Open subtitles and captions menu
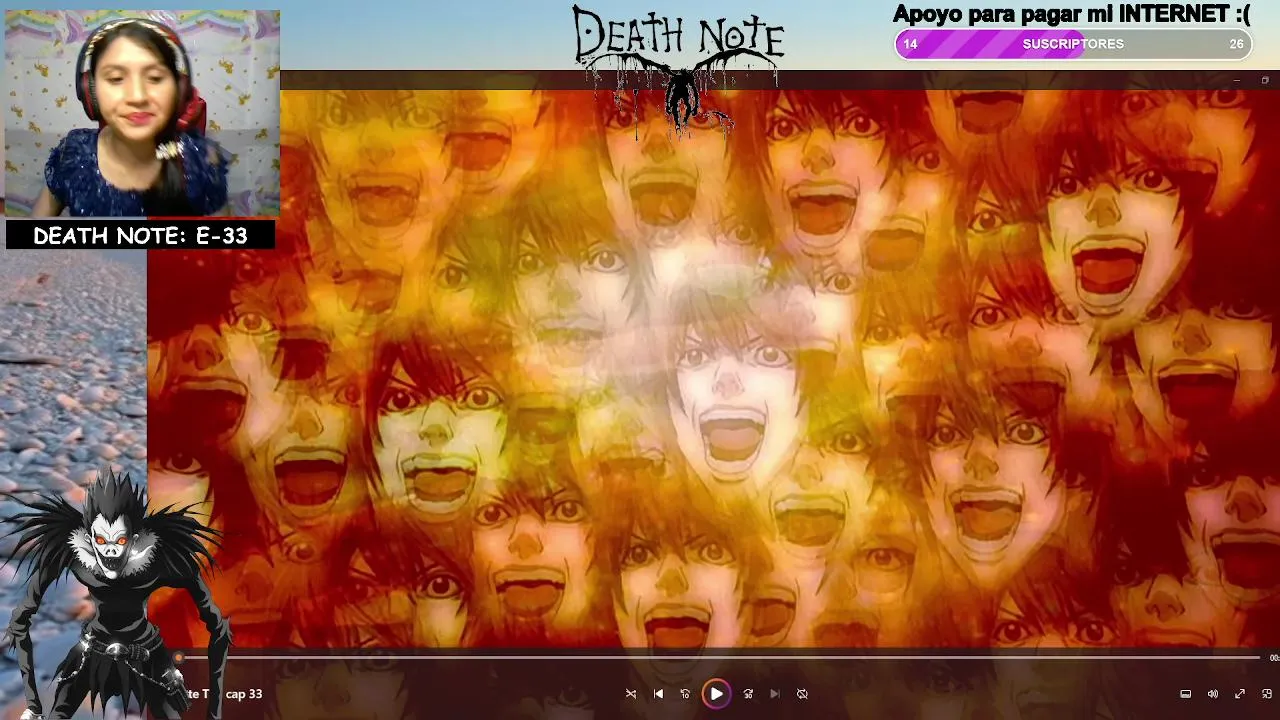The image size is (1280, 720). (x=1185, y=694)
